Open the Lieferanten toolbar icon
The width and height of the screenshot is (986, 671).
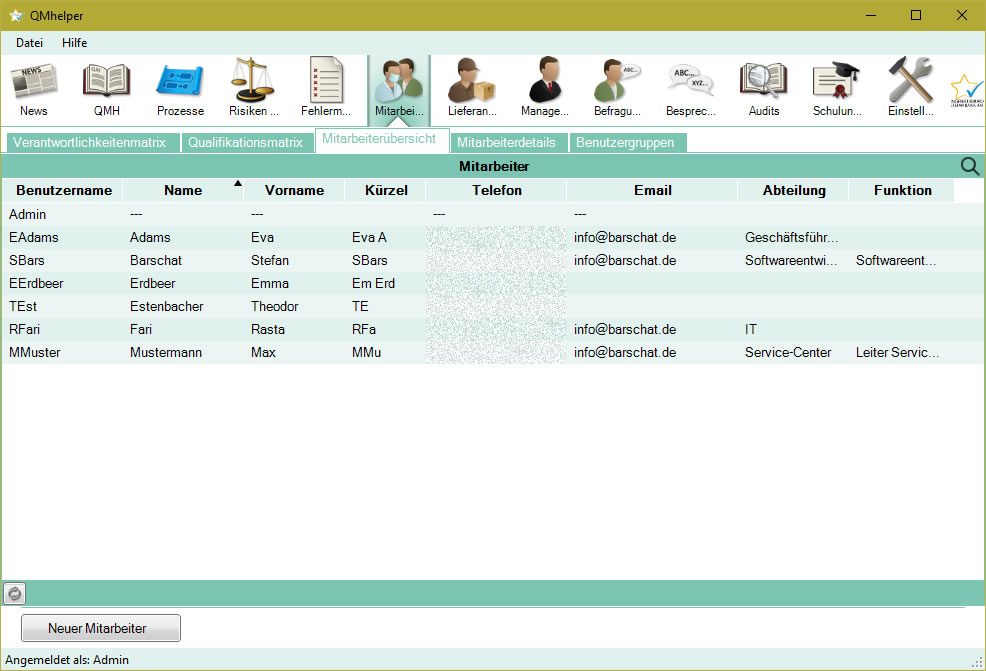click(472, 88)
